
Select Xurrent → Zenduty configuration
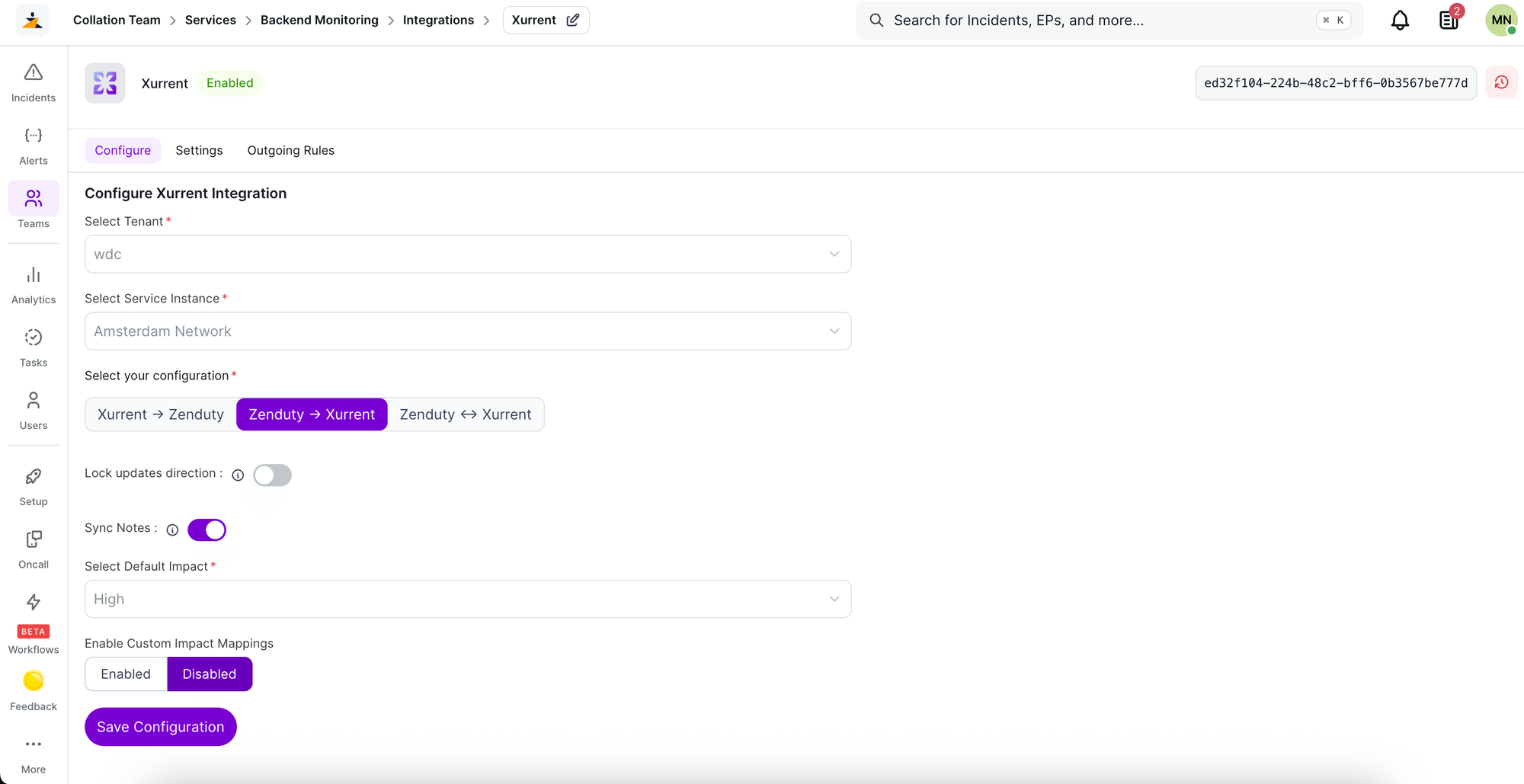[161, 414]
